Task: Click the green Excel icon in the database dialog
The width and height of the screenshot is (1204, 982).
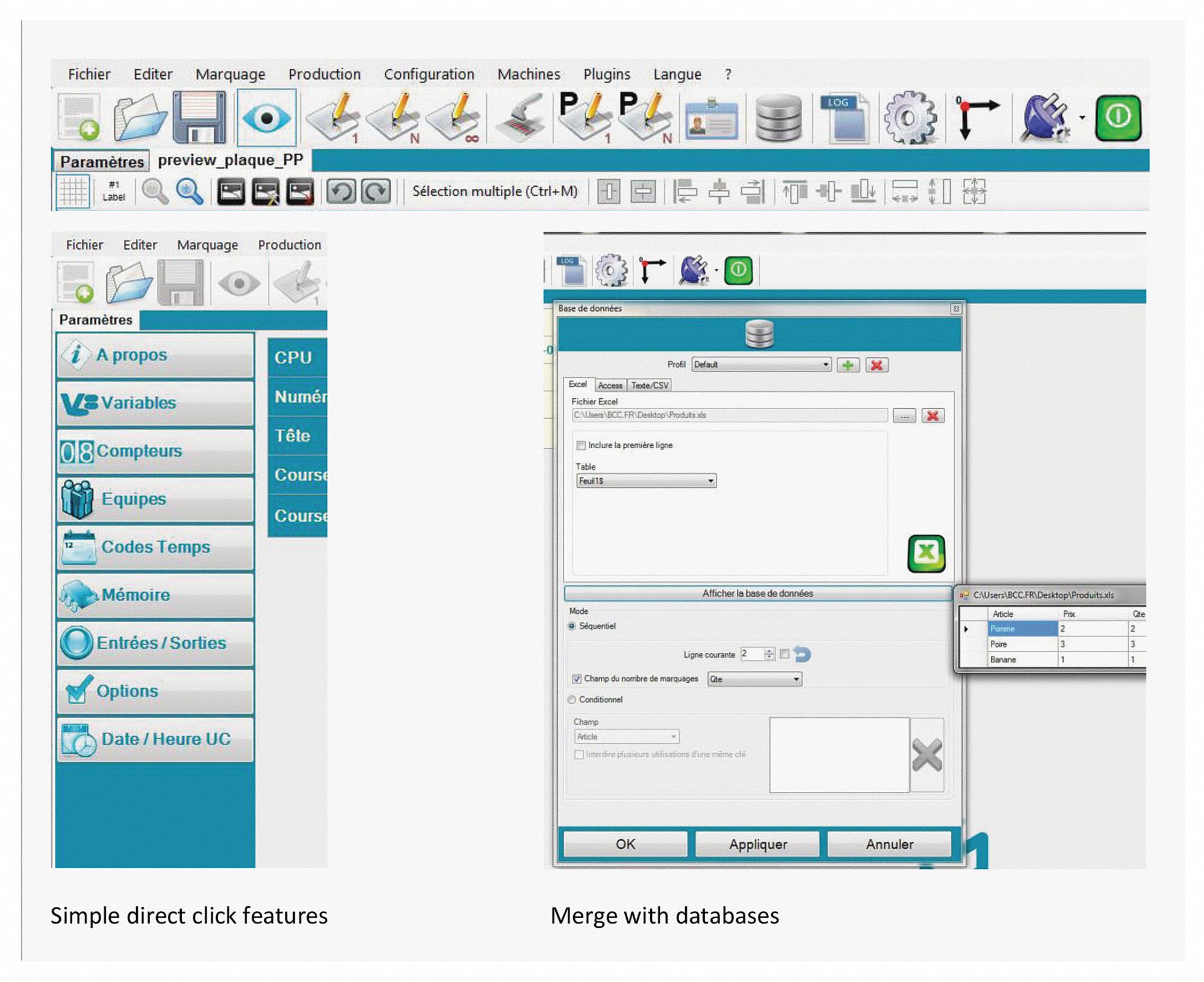Action: (x=926, y=553)
